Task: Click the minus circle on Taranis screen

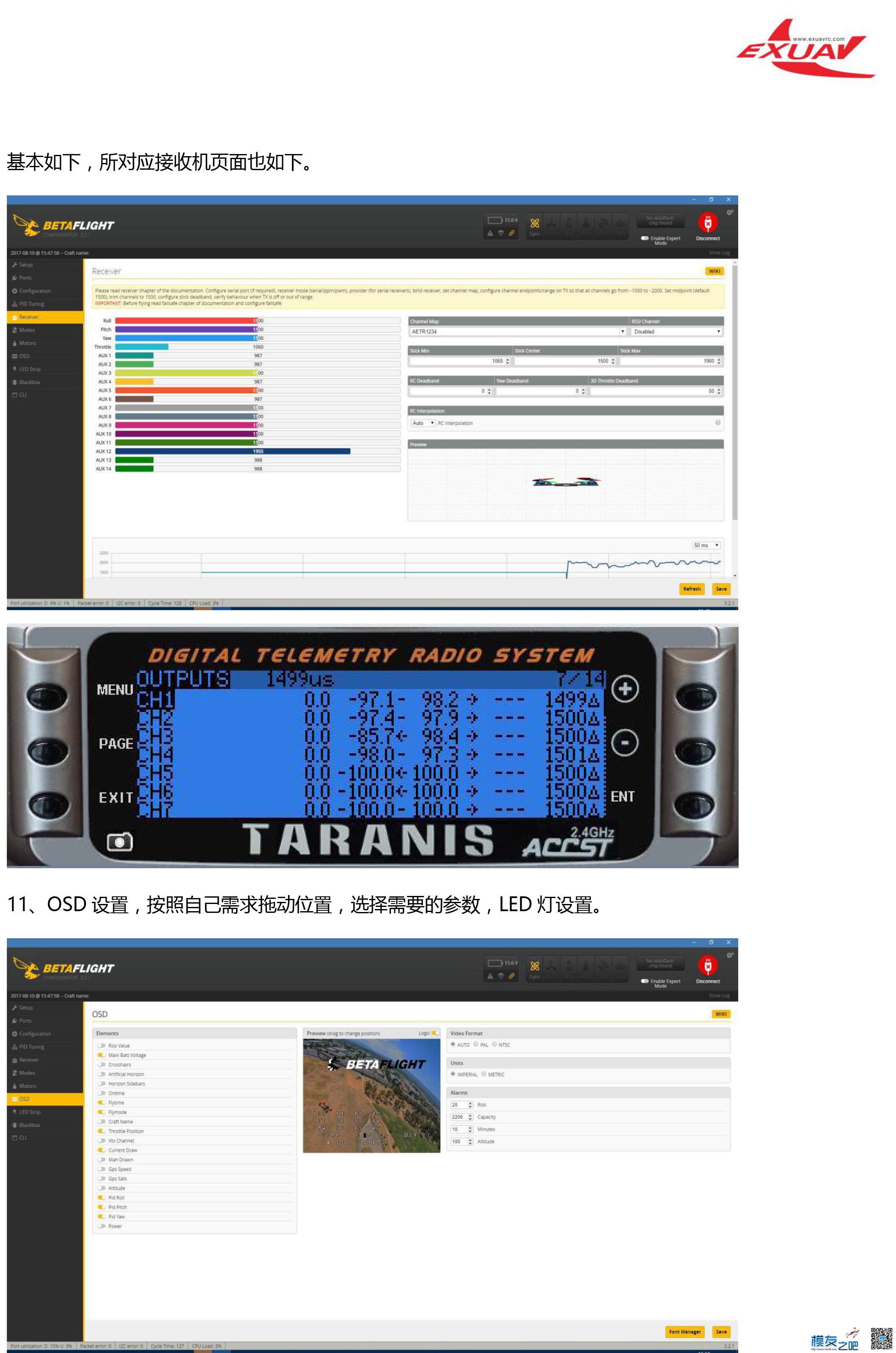Action: coord(625,743)
